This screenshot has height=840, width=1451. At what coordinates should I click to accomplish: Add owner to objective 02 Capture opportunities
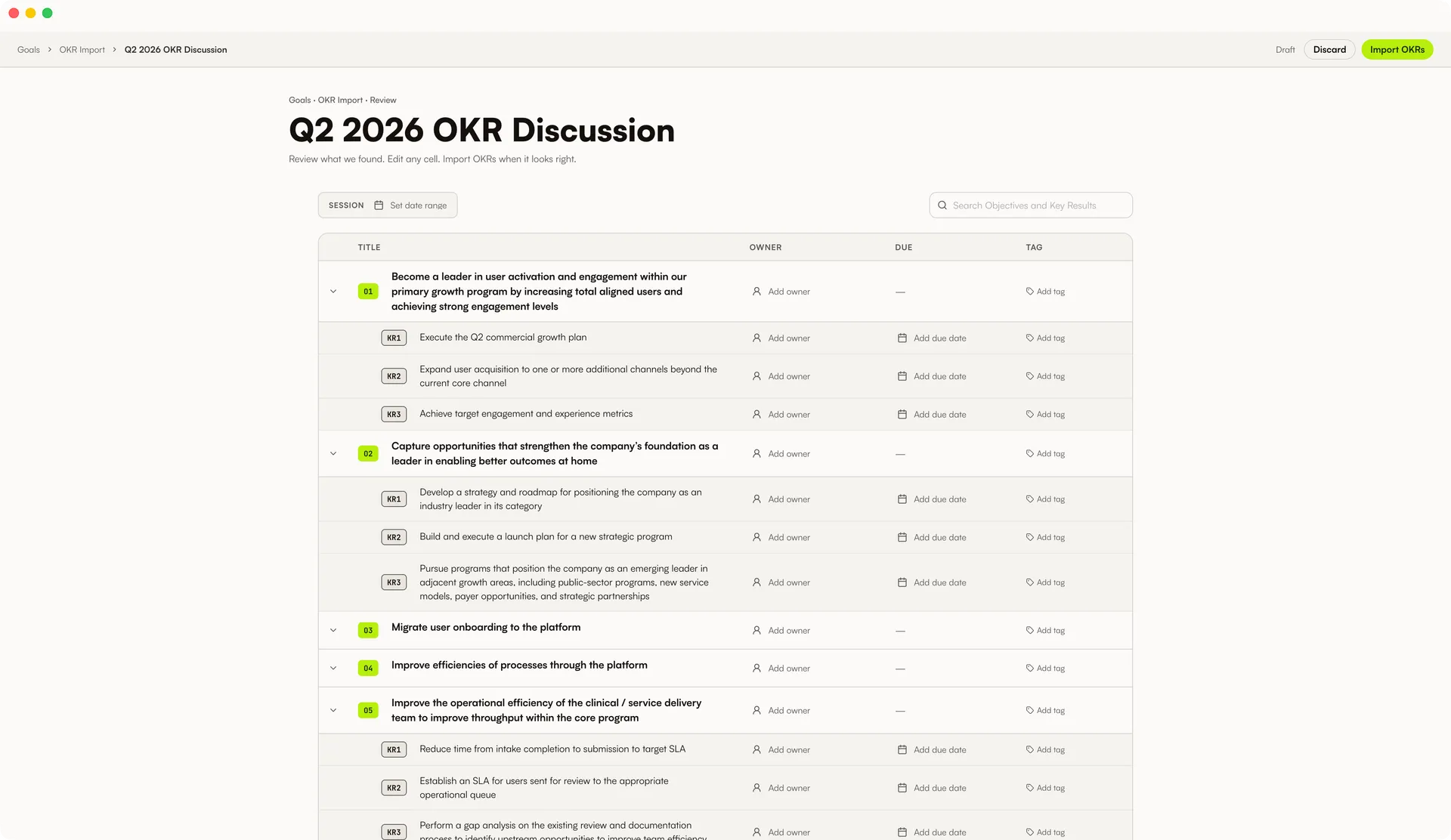781,454
